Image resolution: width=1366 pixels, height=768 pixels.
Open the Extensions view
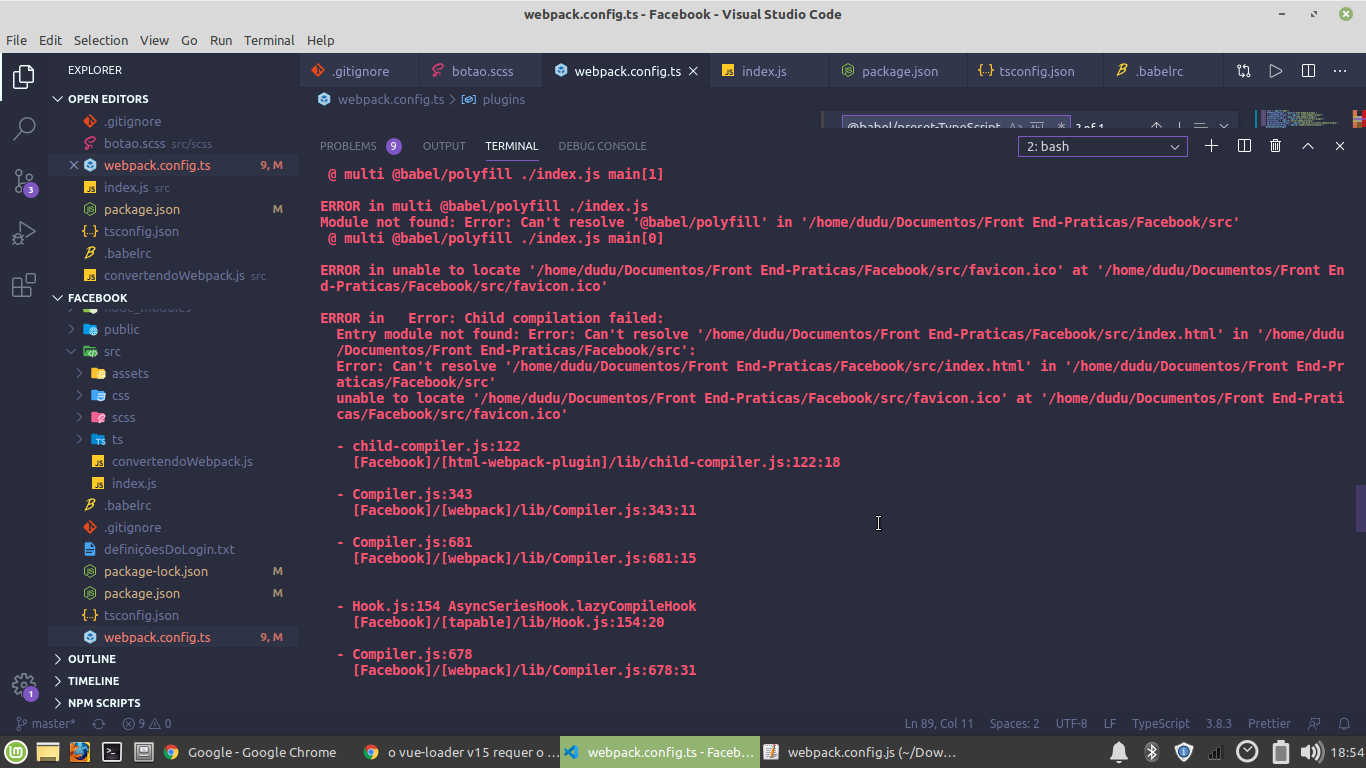24,287
